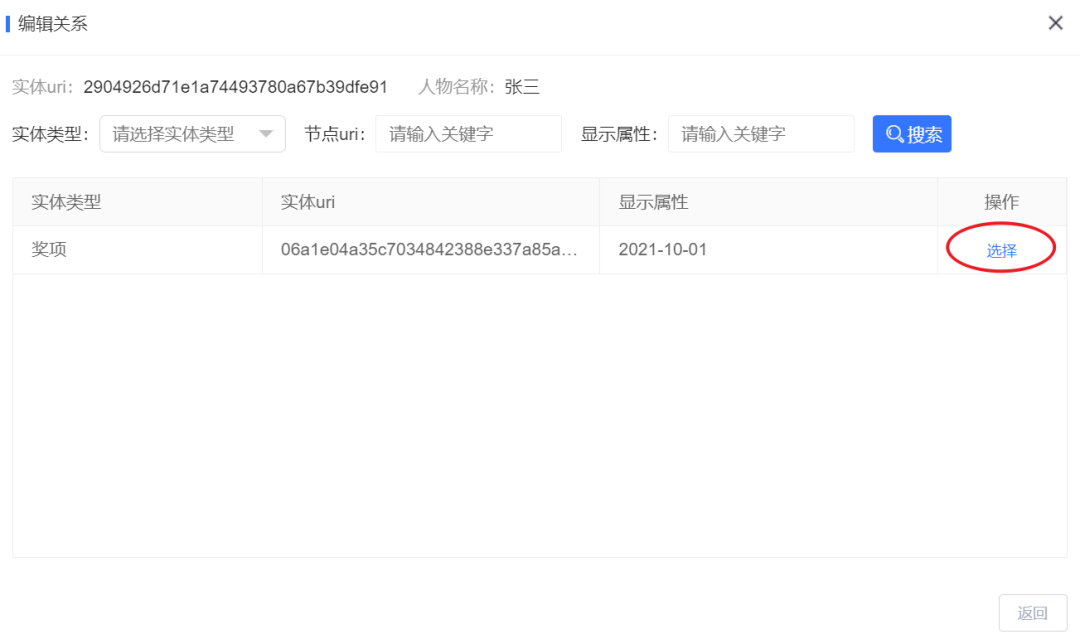Click the dropdown arrow of the entity type selector
The image size is (1080, 639).
tap(264, 133)
